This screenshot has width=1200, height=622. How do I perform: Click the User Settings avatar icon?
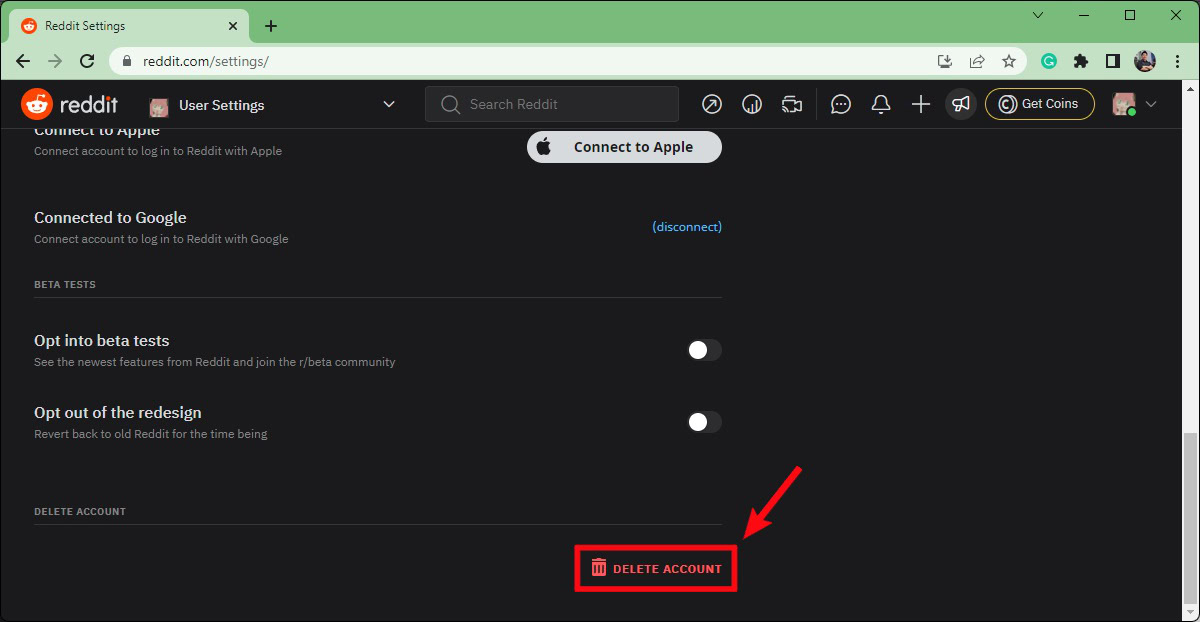click(158, 106)
